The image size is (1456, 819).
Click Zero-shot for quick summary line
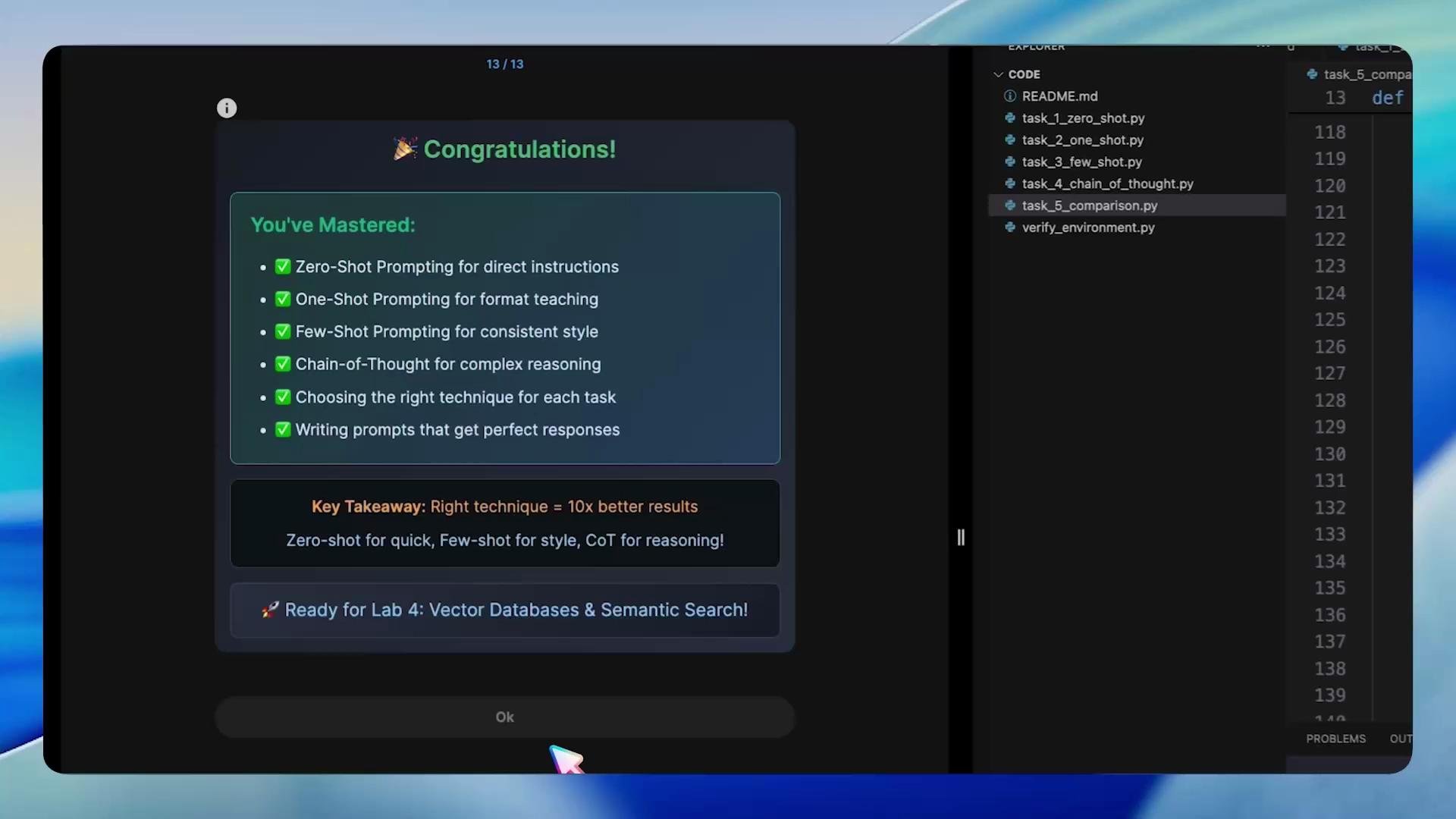(504, 540)
